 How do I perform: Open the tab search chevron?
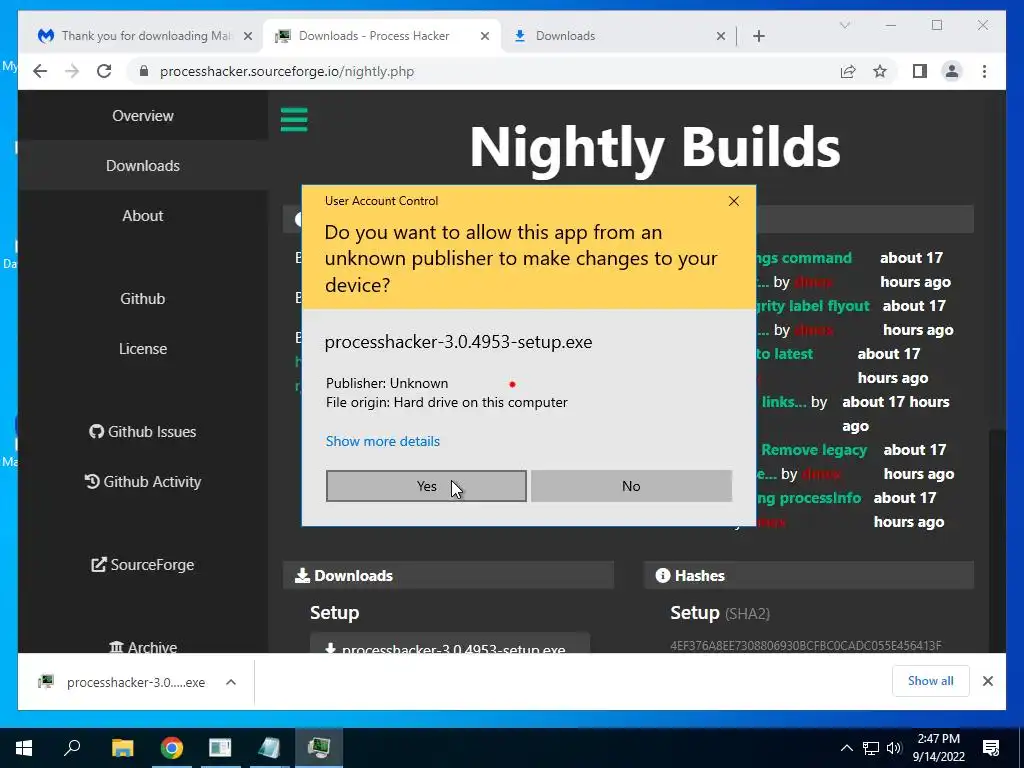[x=844, y=25]
